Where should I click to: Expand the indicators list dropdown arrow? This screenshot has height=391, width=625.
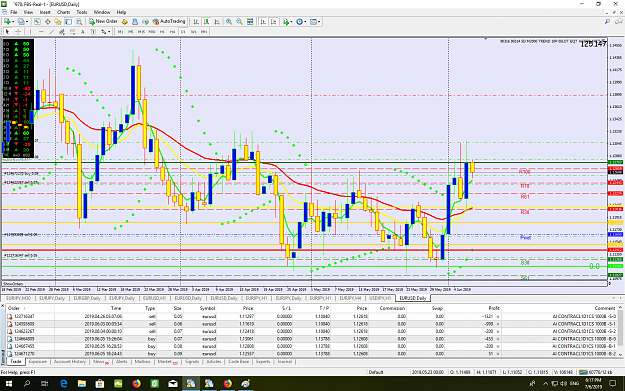[x=291, y=22]
